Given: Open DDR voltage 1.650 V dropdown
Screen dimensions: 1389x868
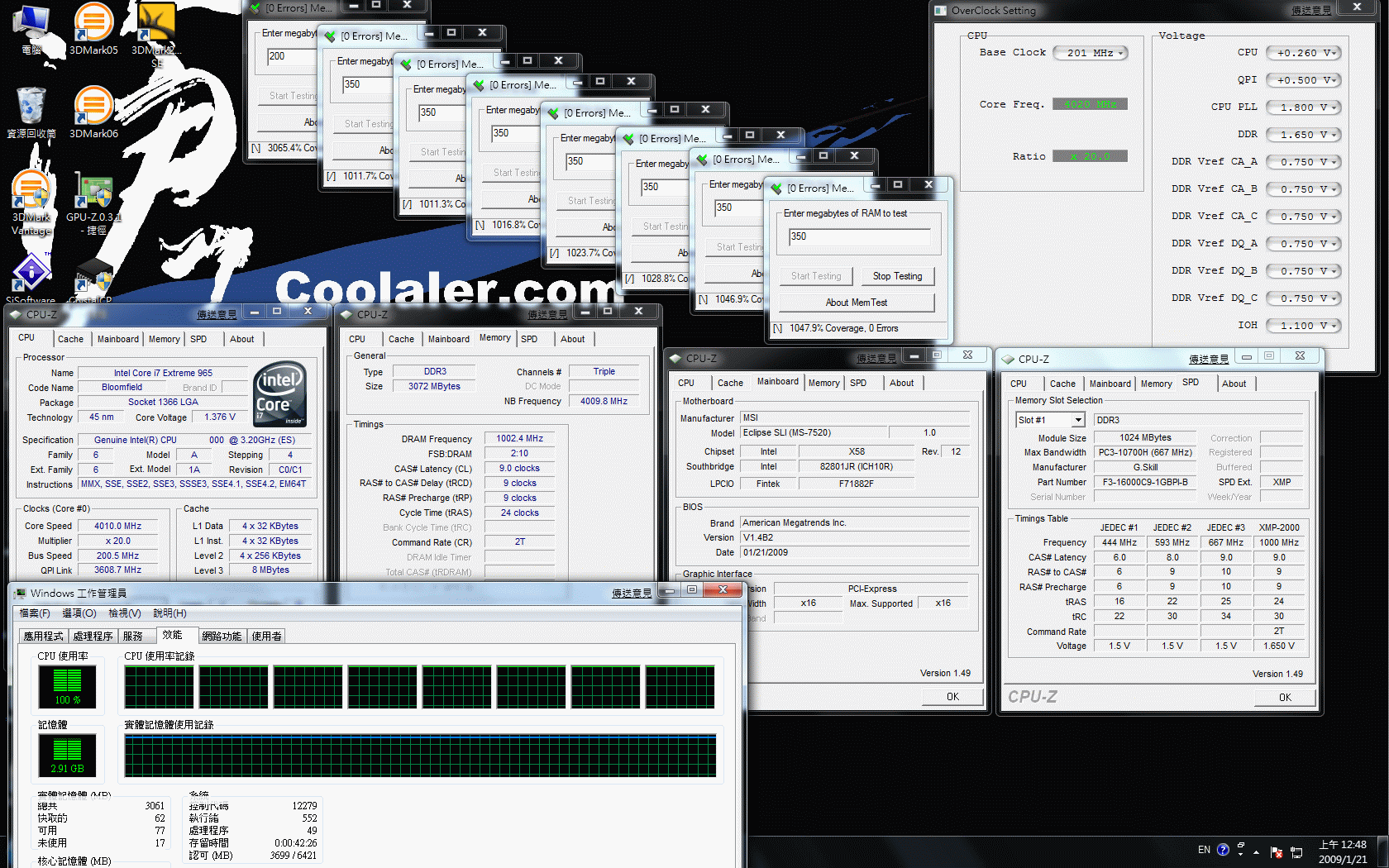Looking at the screenshot, I should 1303,135.
